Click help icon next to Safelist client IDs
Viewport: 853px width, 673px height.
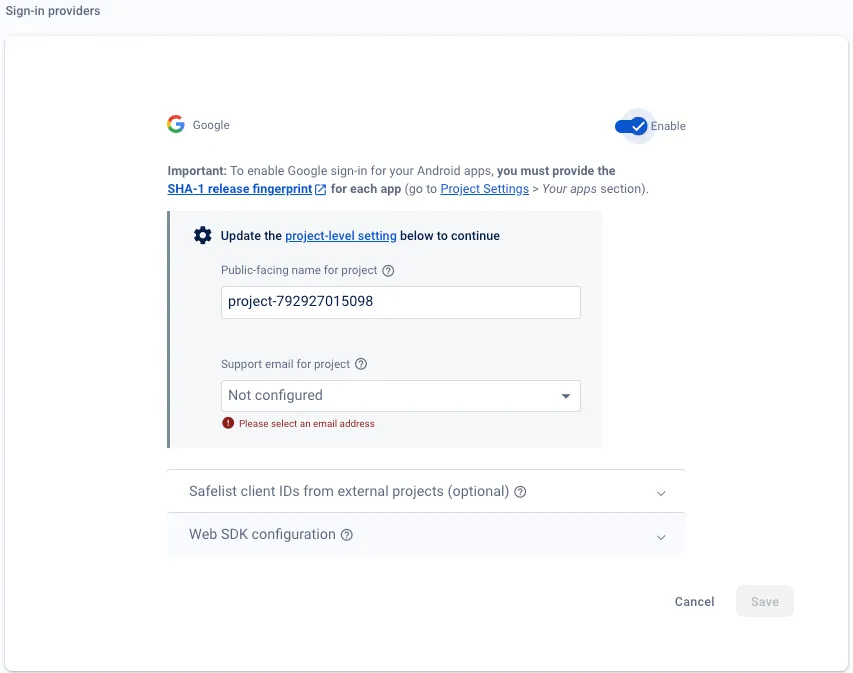pos(520,492)
